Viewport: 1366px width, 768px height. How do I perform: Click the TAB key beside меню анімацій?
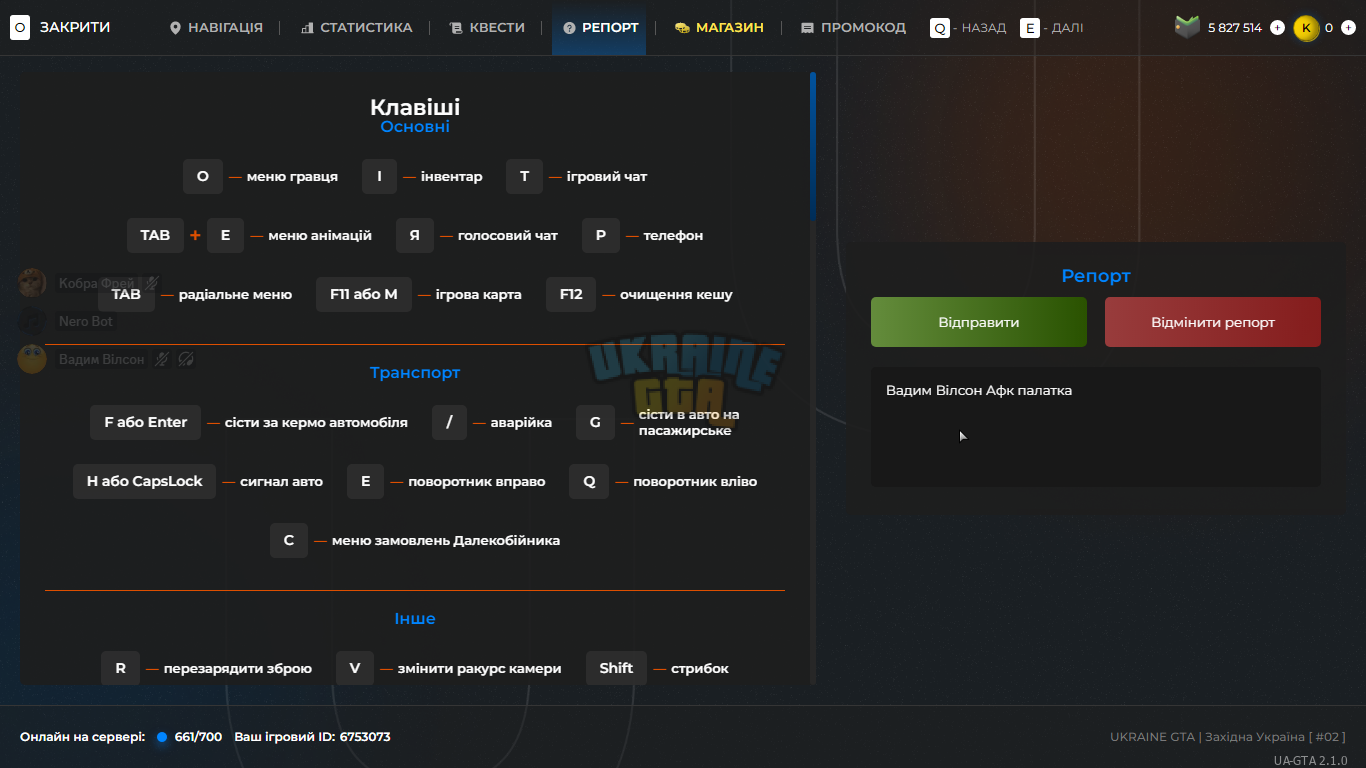tap(155, 235)
